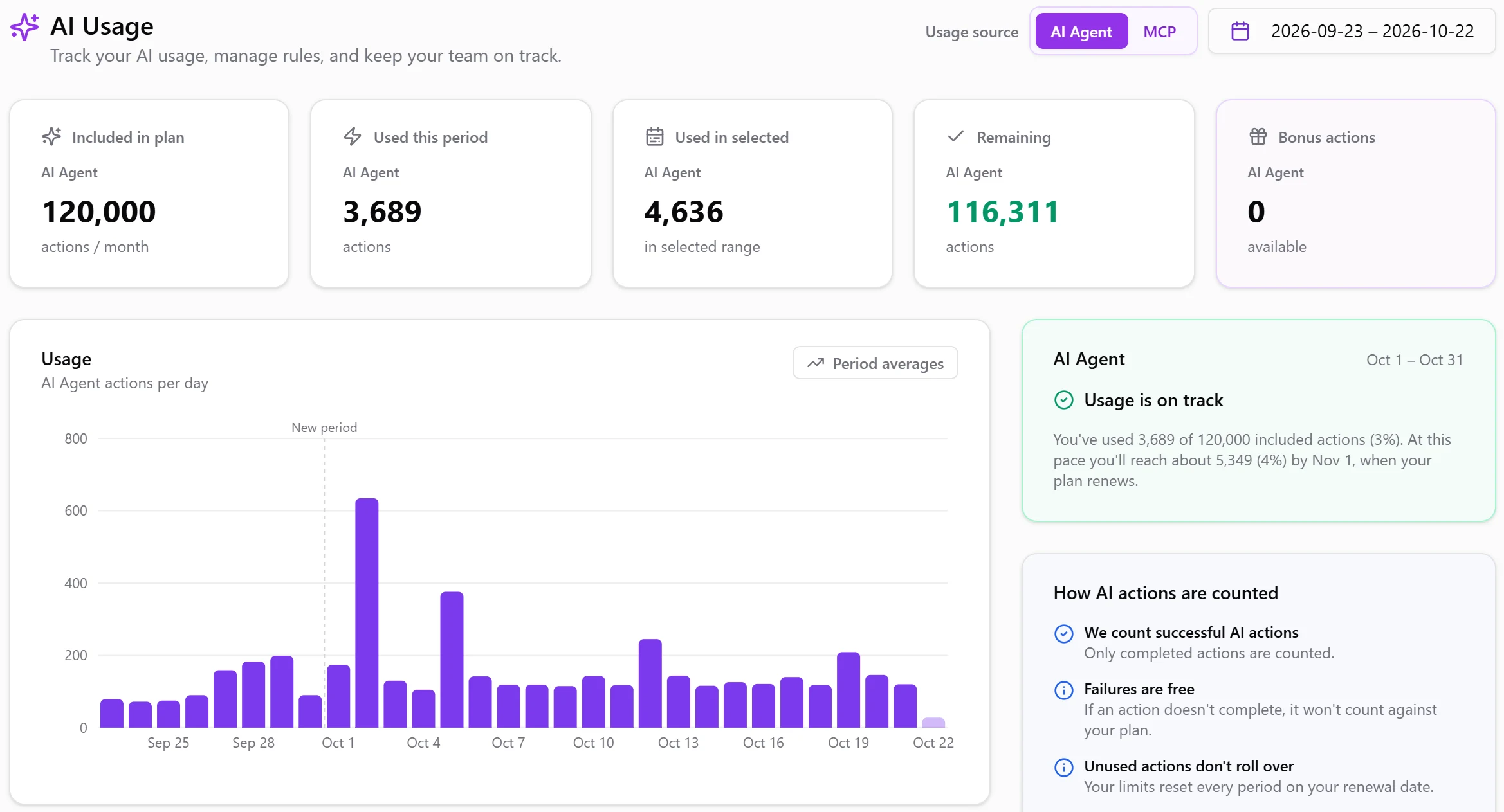Click the AI Usage sparkle icon
Image resolution: width=1504 pixels, height=812 pixels.
point(25,27)
